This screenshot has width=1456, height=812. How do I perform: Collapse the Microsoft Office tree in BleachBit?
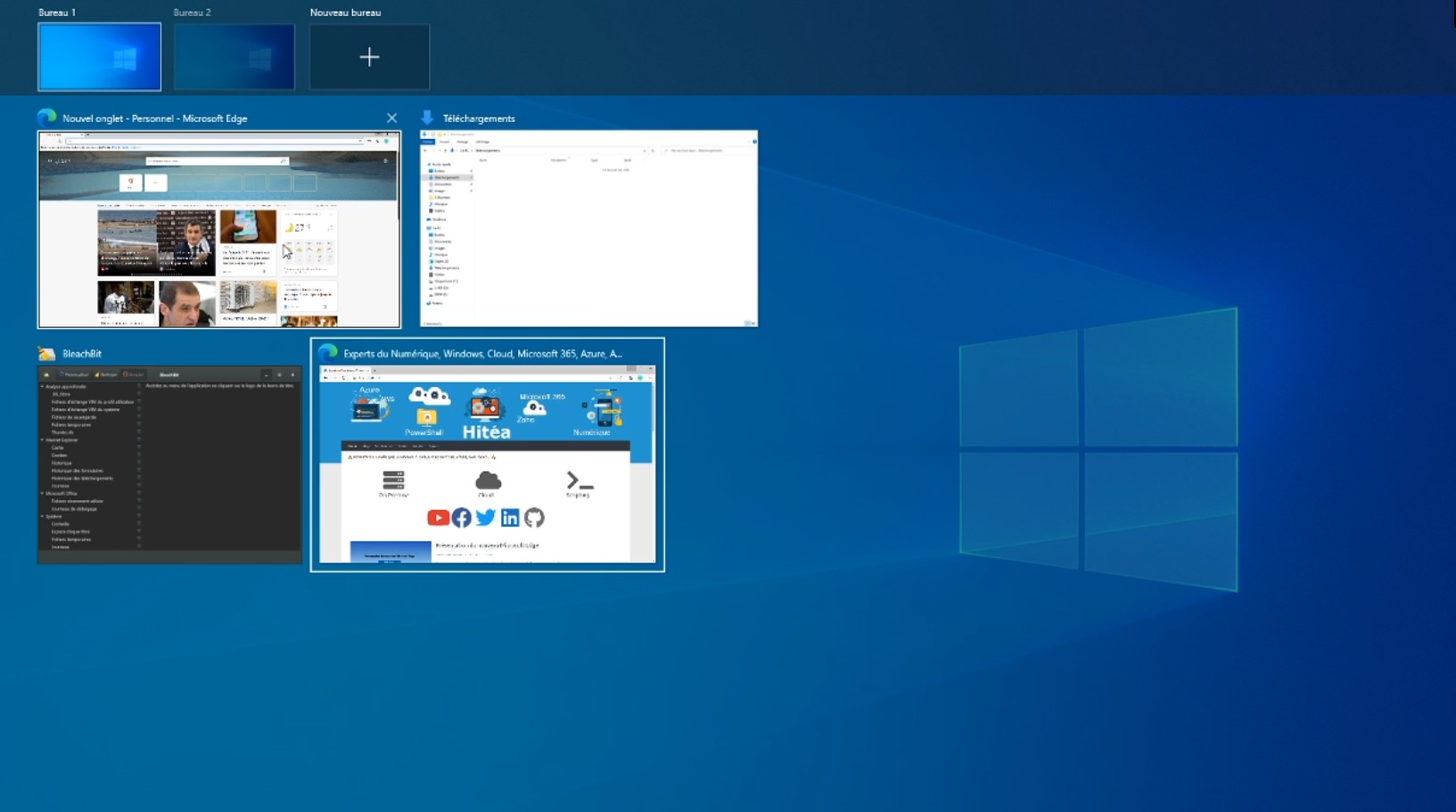click(42, 493)
